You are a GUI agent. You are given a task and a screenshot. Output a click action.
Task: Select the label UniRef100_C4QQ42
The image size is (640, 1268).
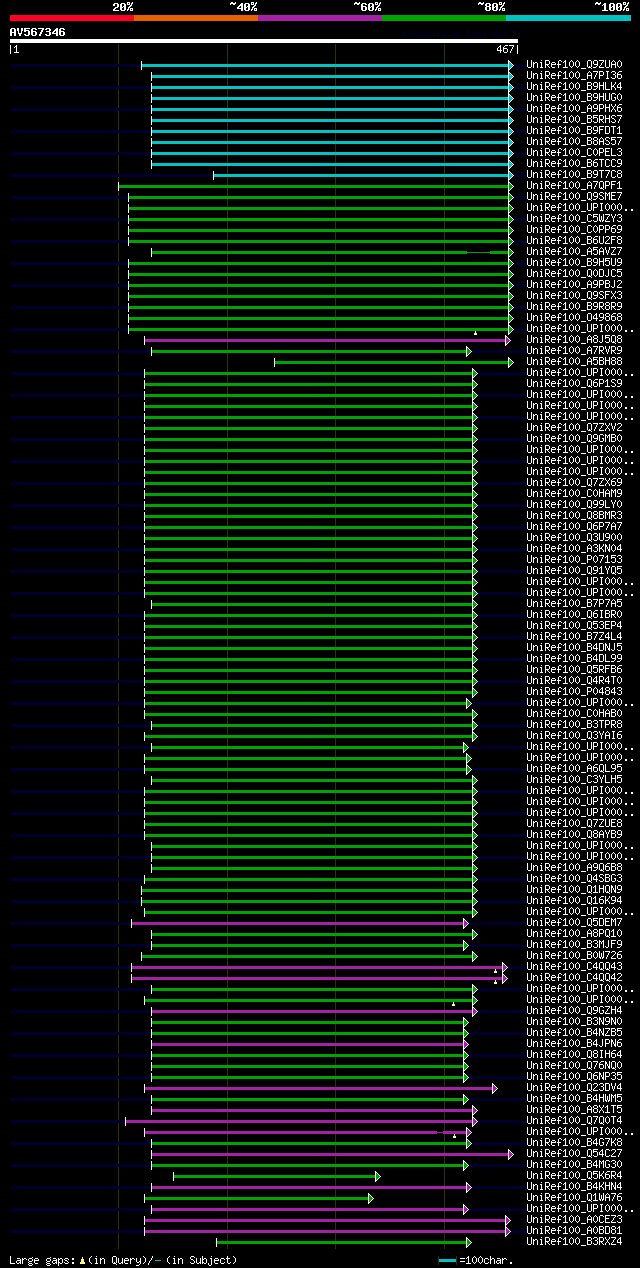pyautogui.click(x=574, y=978)
